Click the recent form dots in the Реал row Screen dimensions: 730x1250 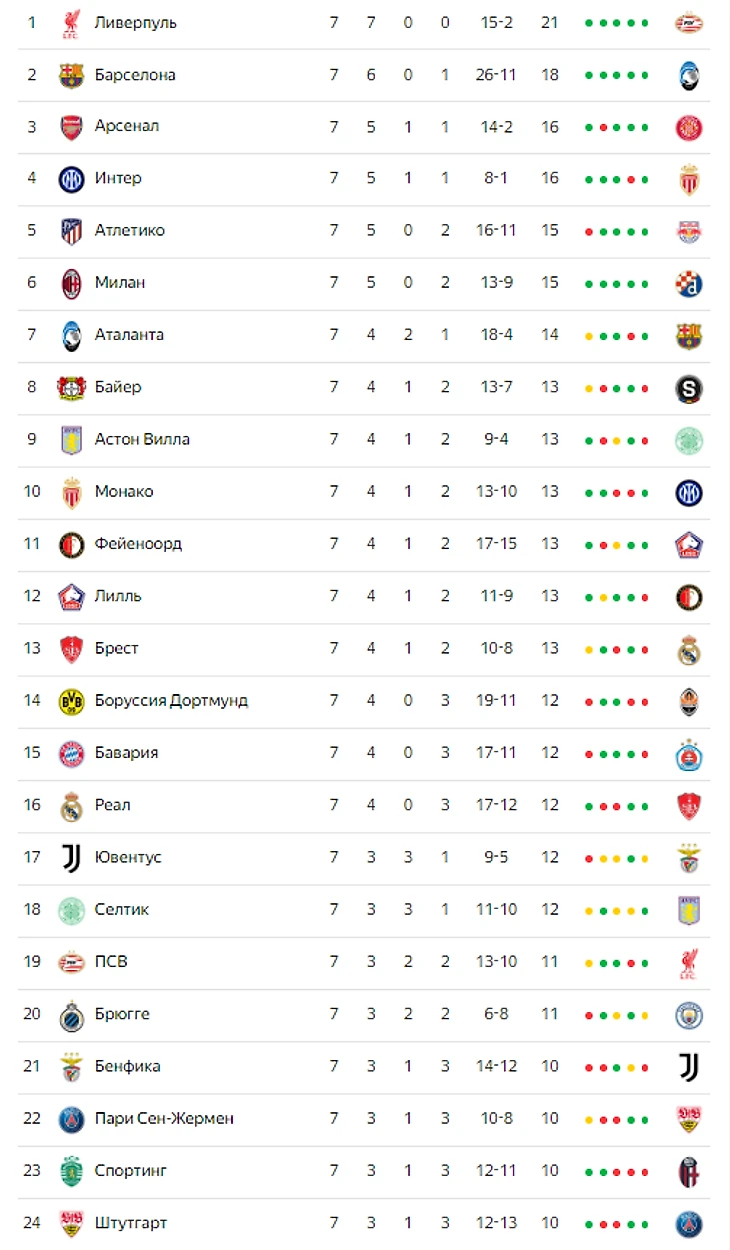616,805
